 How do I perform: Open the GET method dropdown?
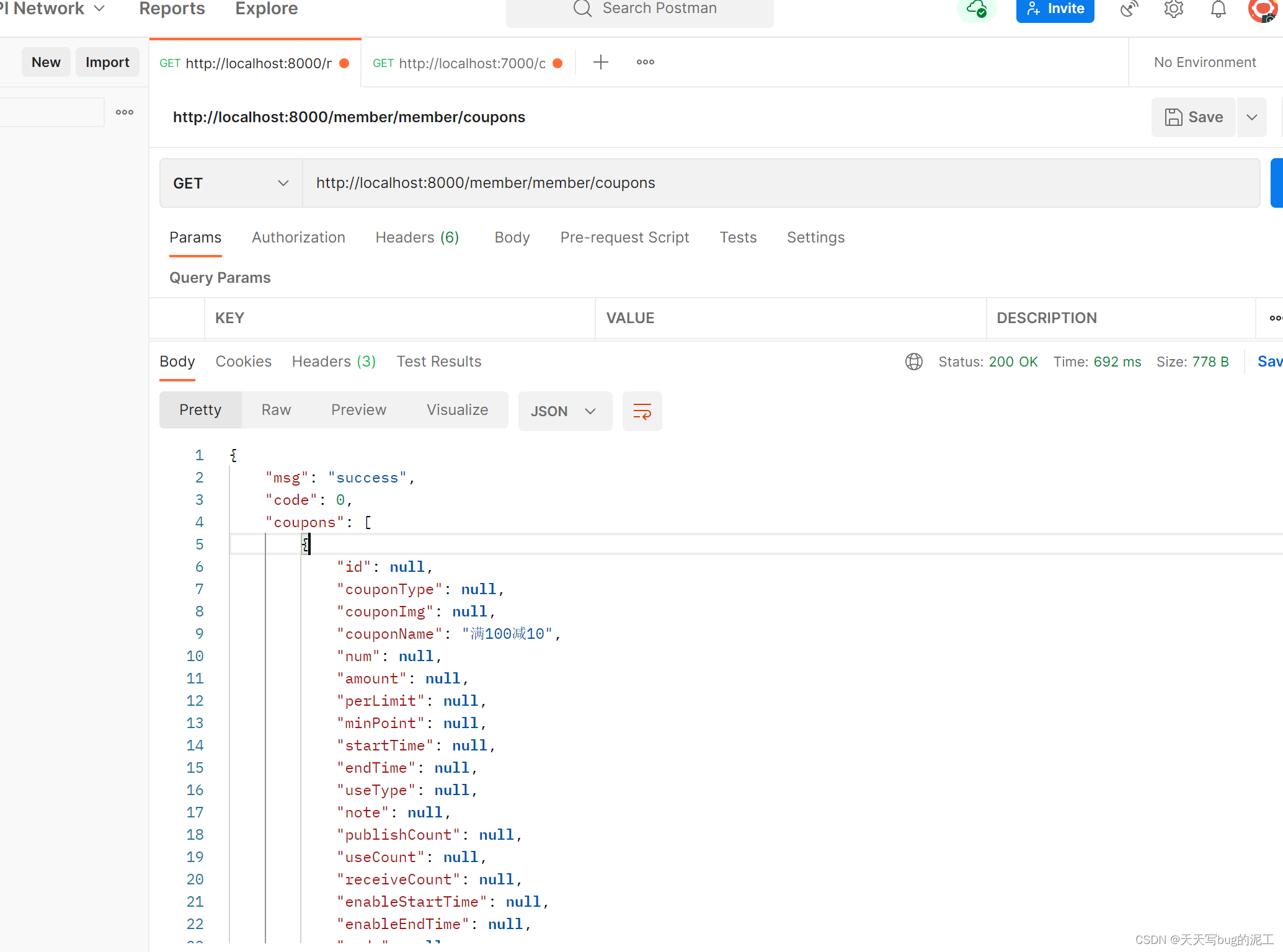[x=231, y=183]
